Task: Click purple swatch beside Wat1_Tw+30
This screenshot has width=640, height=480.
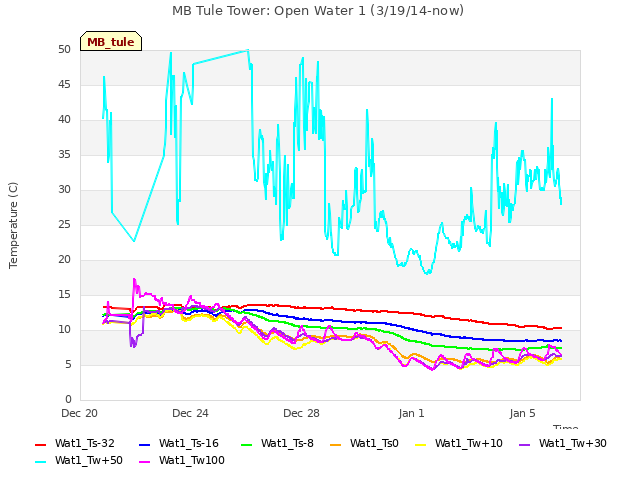Action: coord(524,444)
